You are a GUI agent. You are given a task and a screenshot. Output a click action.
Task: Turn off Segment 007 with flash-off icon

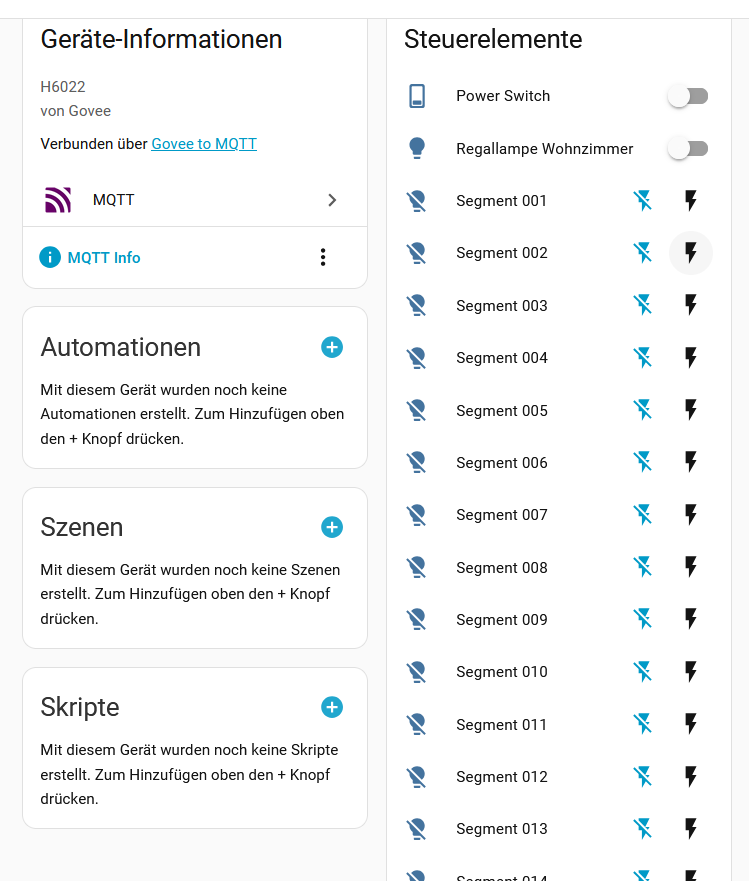pyautogui.click(x=643, y=515)
